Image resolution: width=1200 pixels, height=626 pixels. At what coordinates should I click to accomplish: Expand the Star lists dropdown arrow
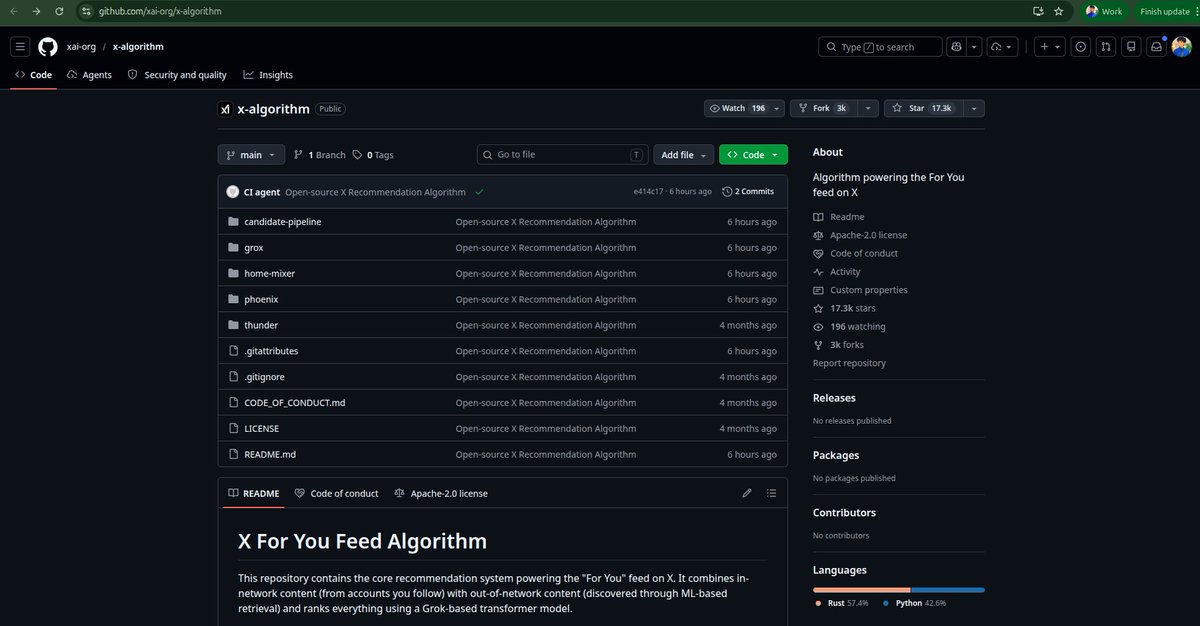pyautogui.click(x=974, y=108)
